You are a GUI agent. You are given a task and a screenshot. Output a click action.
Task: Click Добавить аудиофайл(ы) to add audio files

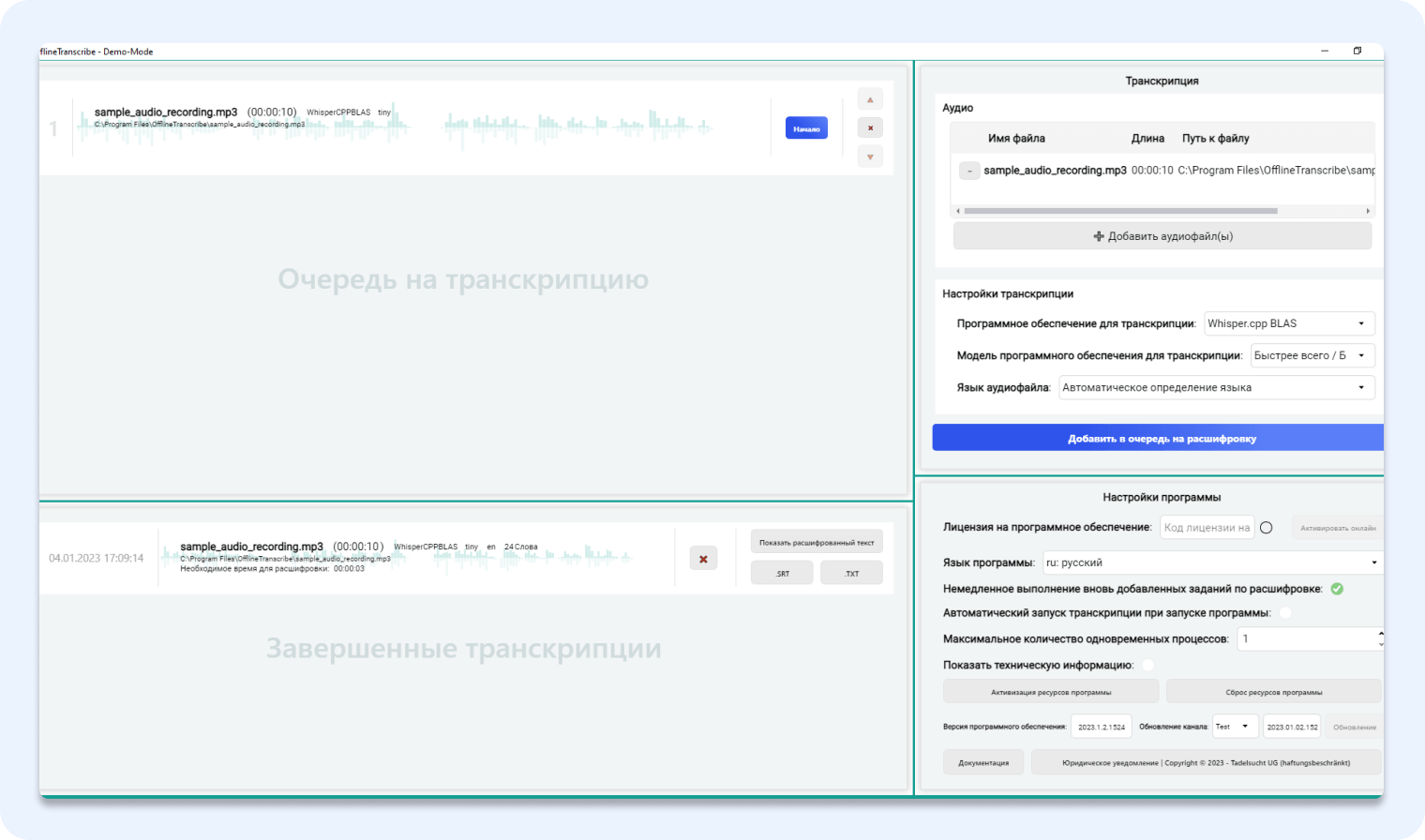click(1162, 236)
